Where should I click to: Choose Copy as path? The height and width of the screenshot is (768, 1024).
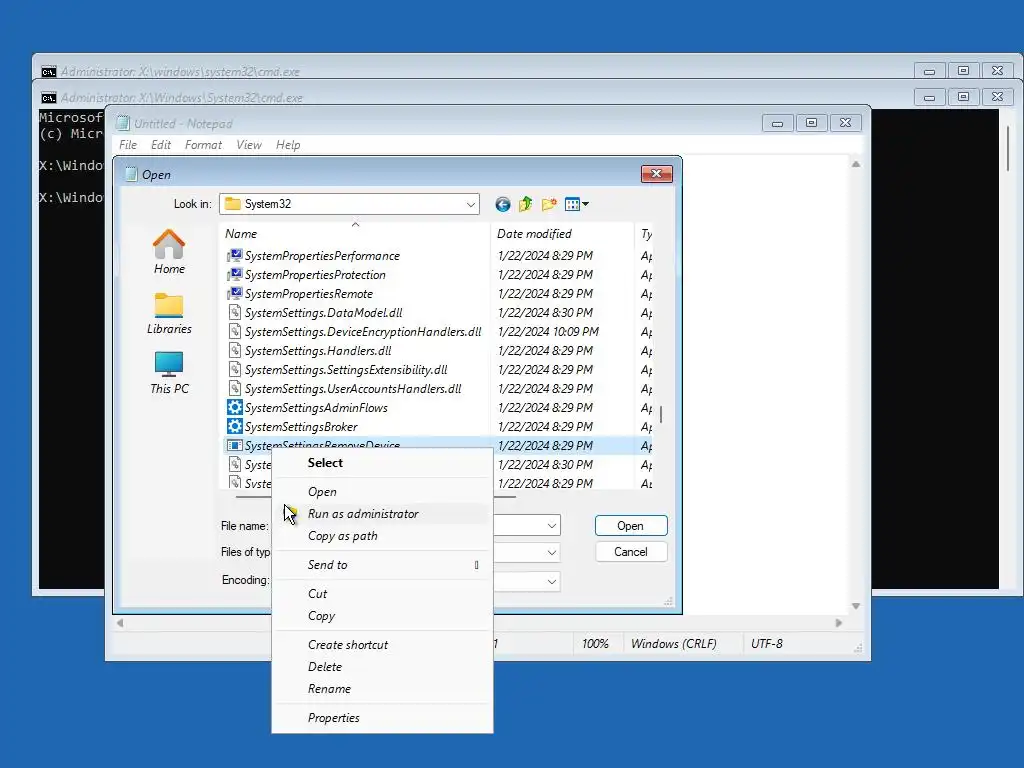[x=382, y=536]
